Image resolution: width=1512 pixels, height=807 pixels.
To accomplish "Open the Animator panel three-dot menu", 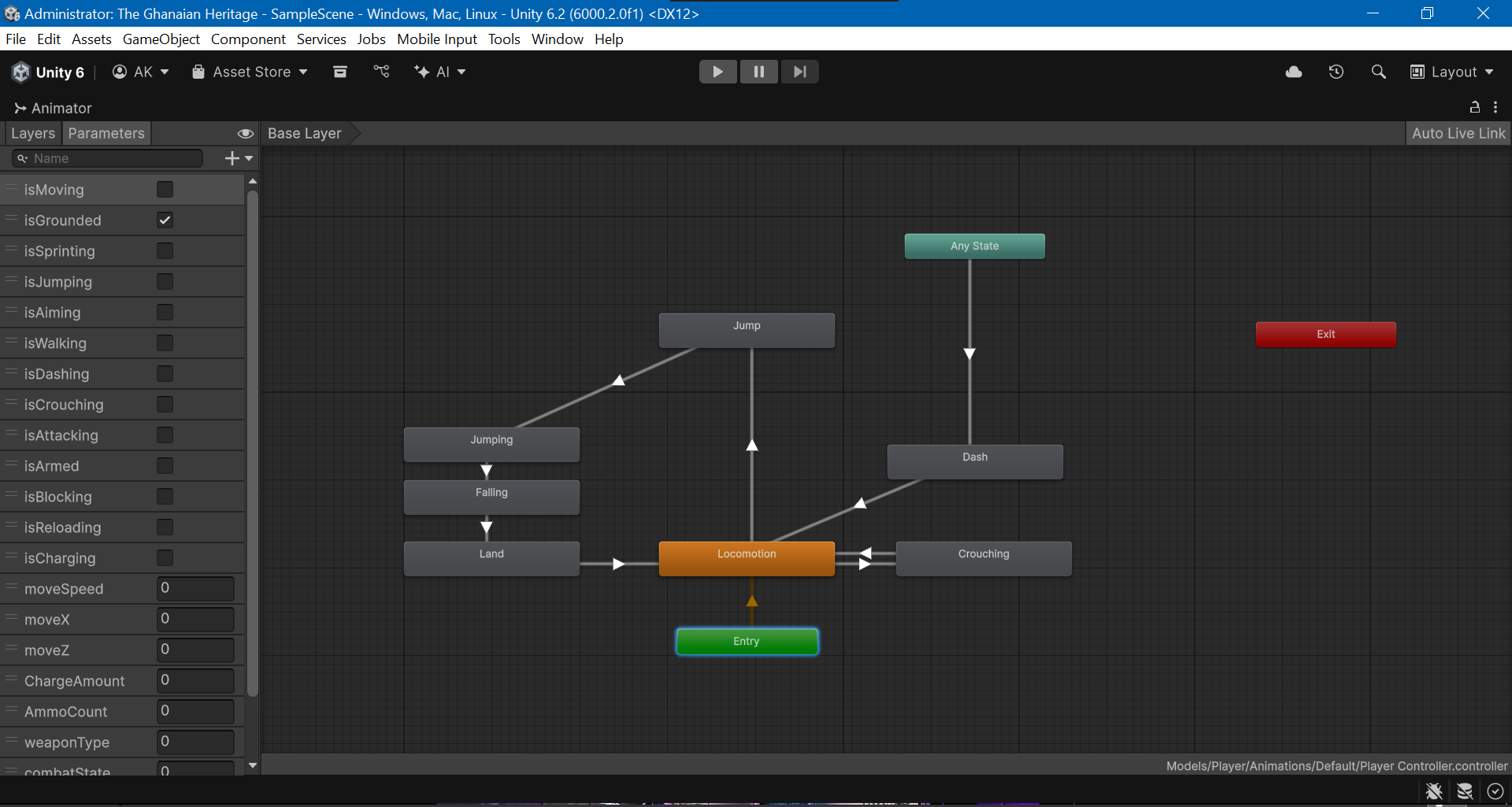I will coord(1495,107).
